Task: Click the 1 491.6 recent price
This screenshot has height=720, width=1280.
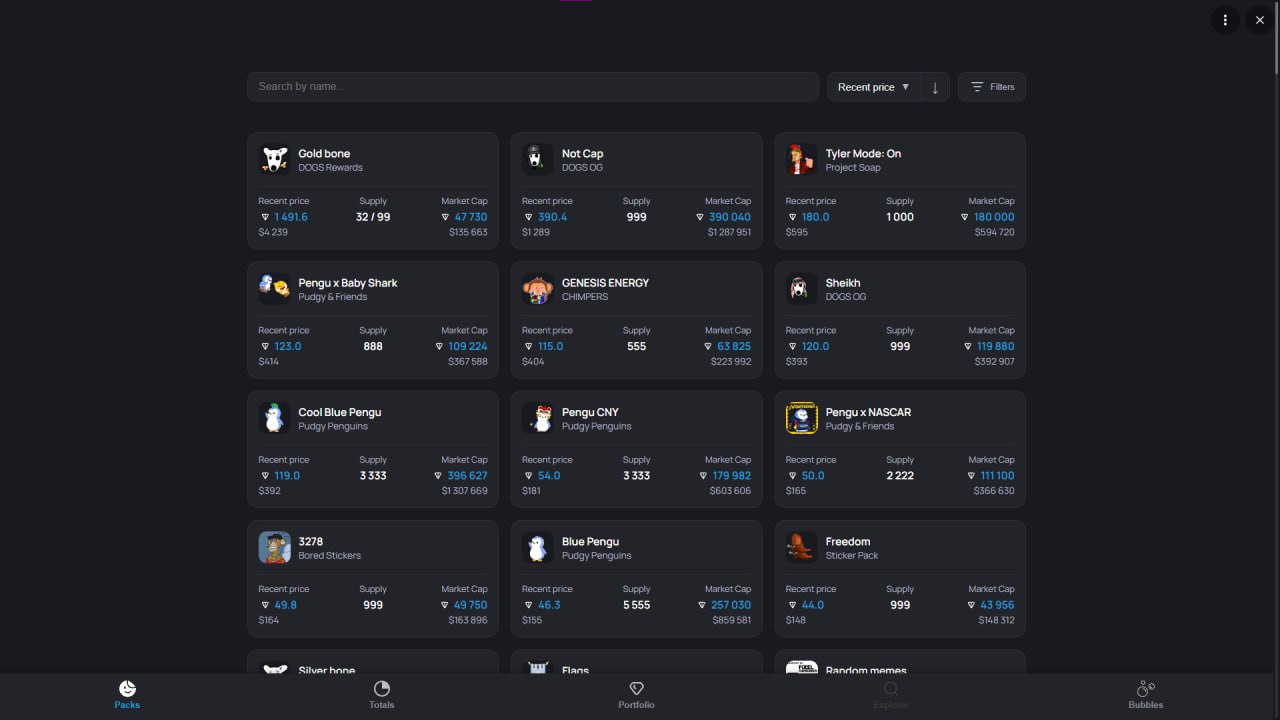Action: [x=291, y=217]
